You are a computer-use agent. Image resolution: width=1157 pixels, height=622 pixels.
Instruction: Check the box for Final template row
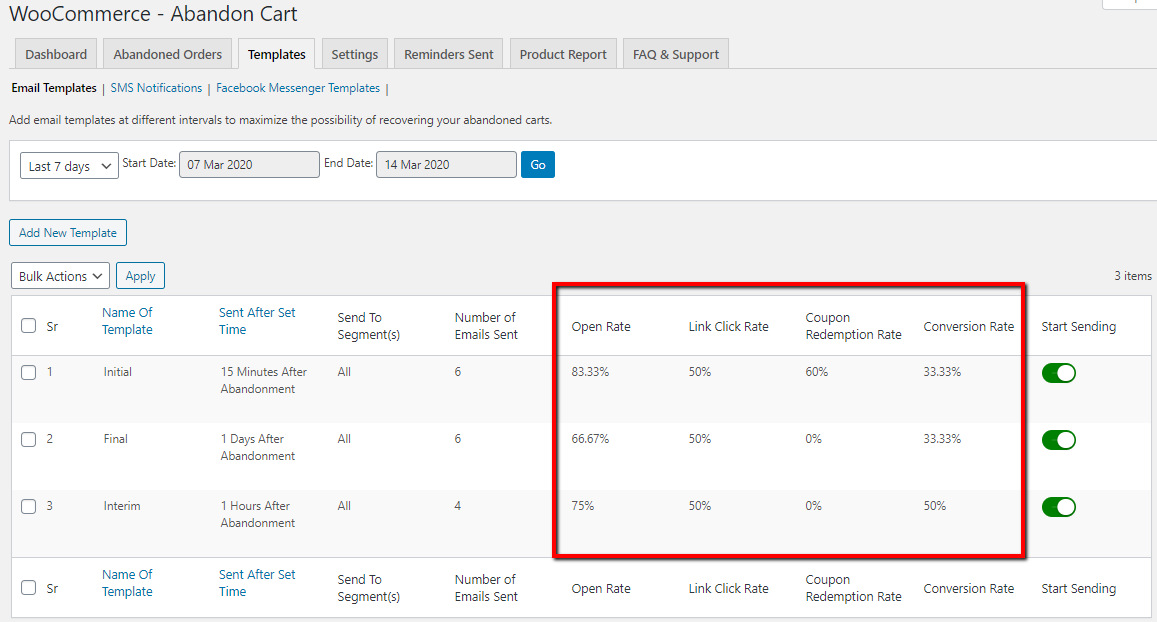coord(29,440)
